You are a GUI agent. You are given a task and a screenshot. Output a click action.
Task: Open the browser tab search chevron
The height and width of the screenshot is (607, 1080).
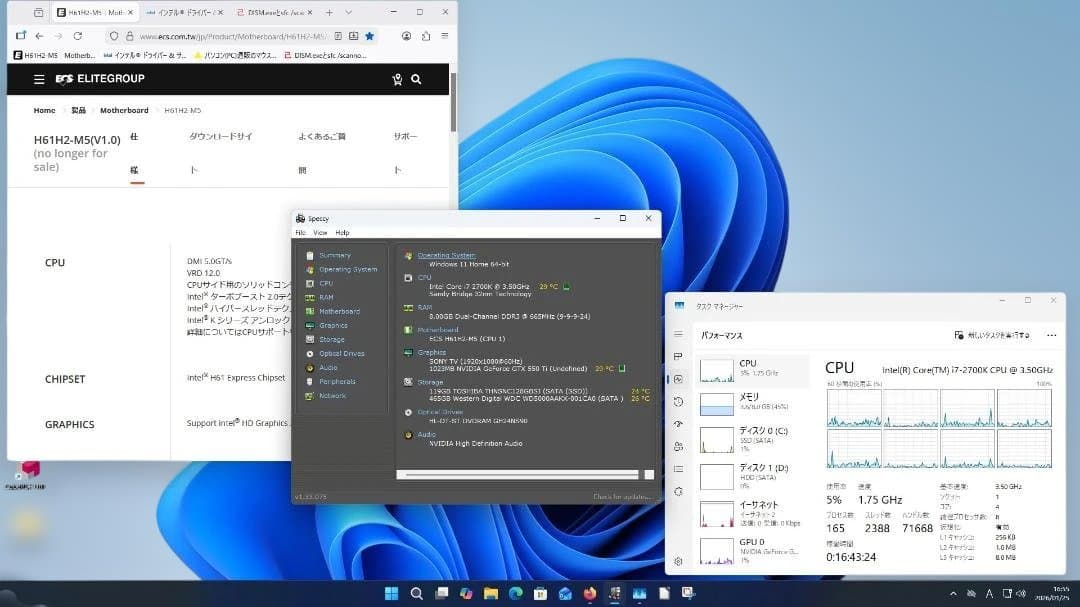(x=347, y=13)
